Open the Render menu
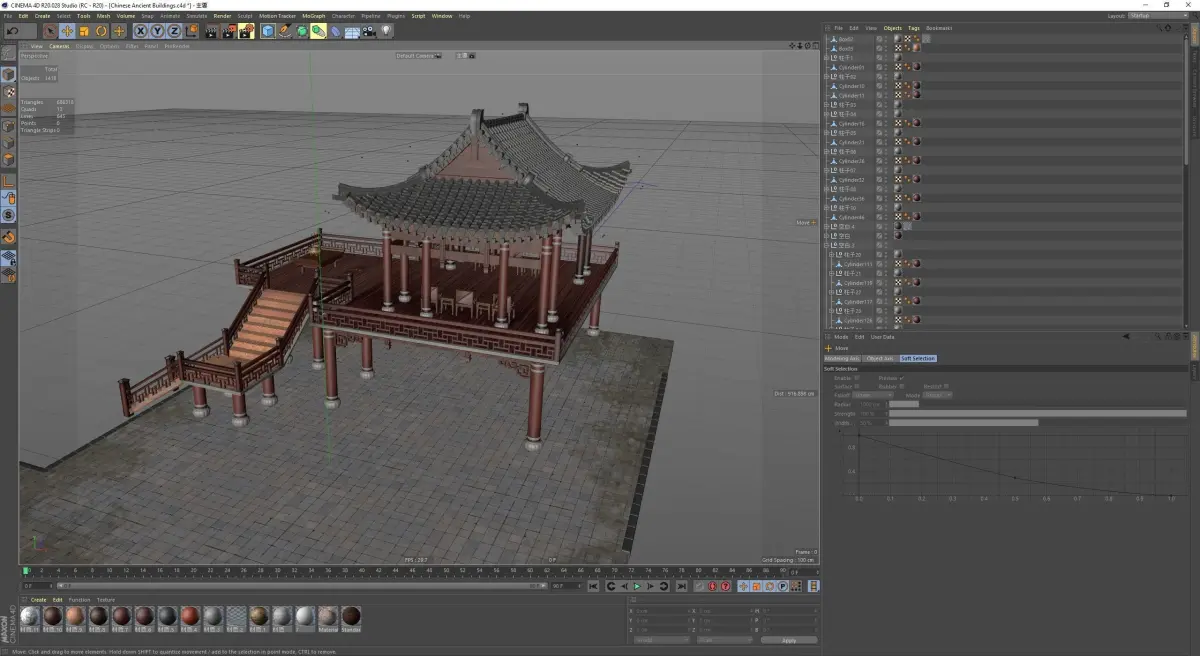 tap(222, 16)
